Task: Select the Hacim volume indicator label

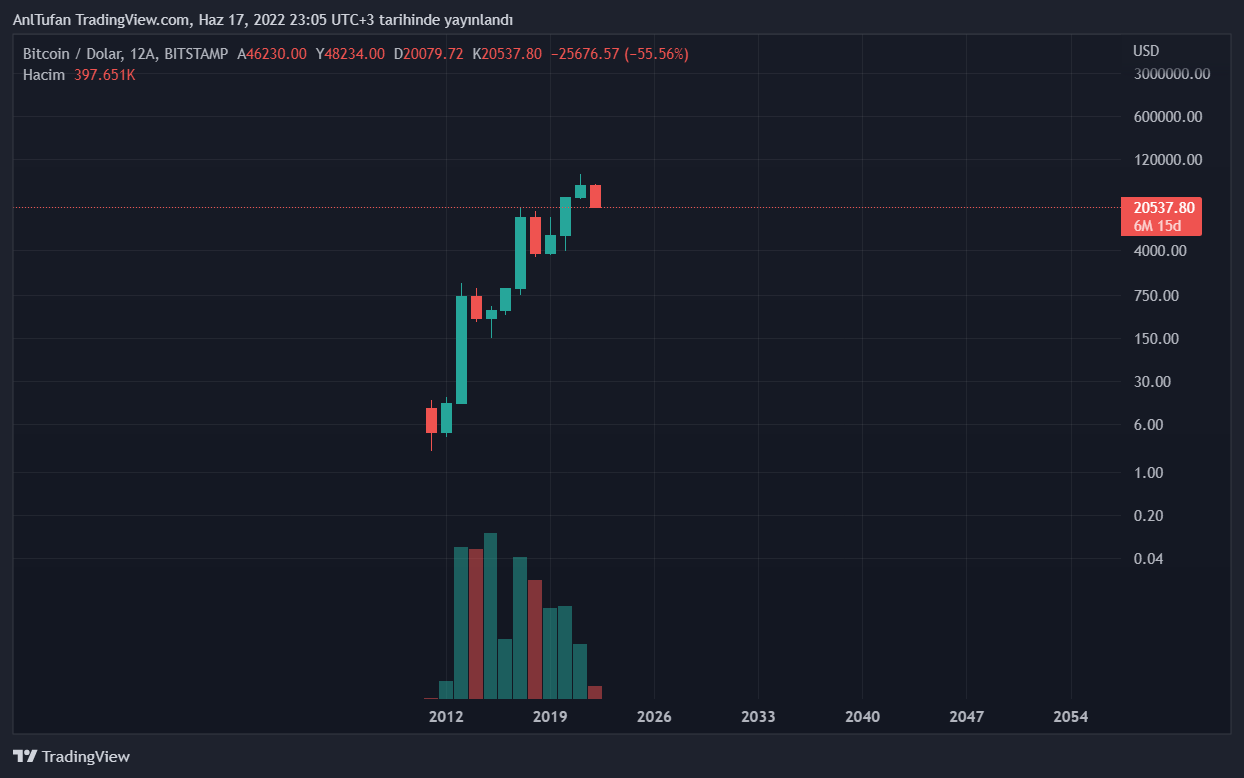Action: tap(44, 75)
